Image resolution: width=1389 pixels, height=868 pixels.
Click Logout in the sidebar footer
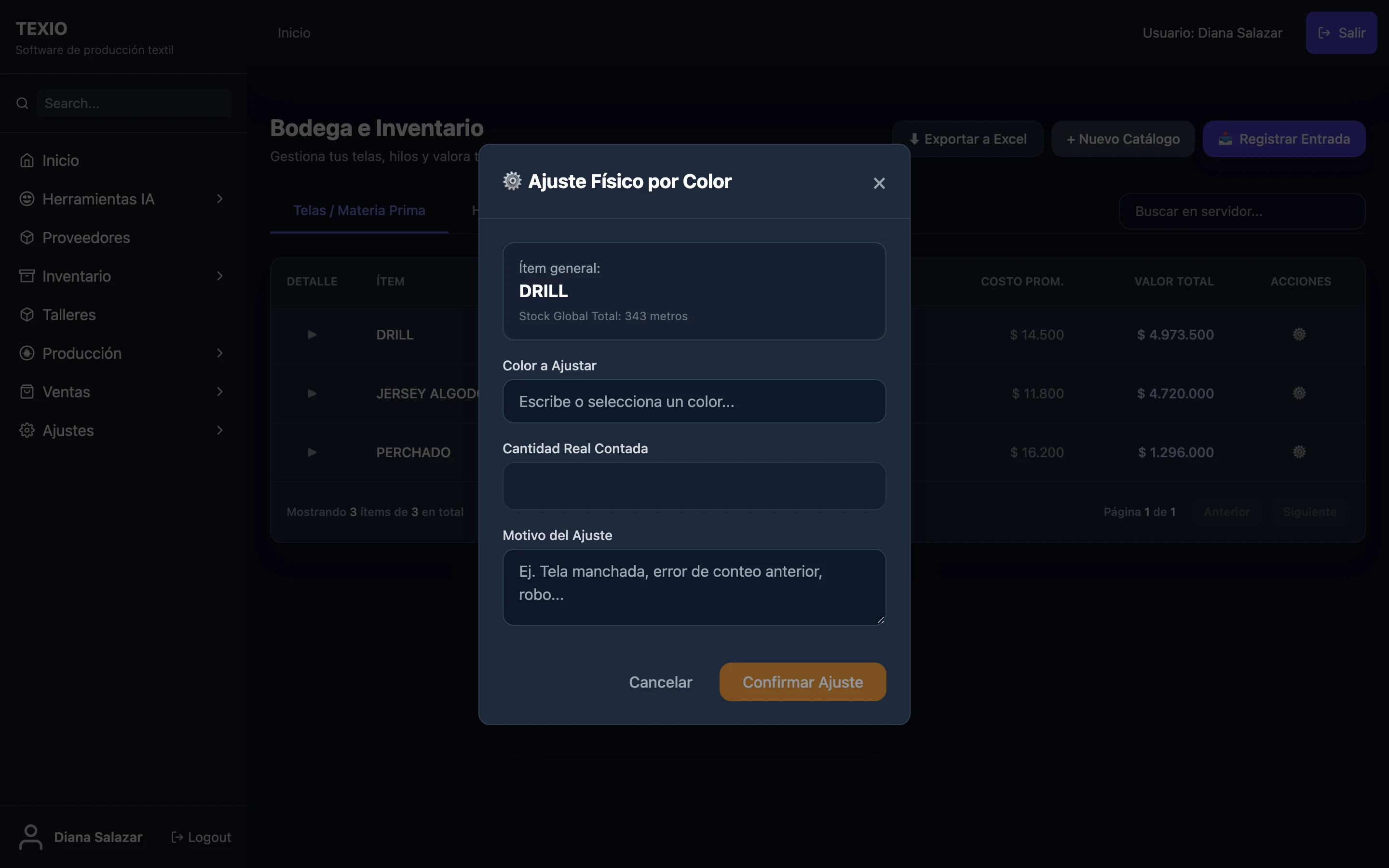coord(202,837)
